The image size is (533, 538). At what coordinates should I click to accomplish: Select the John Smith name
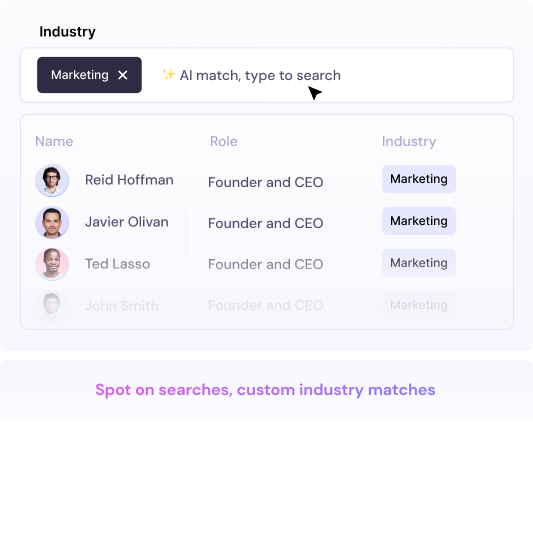click(122, 306)
